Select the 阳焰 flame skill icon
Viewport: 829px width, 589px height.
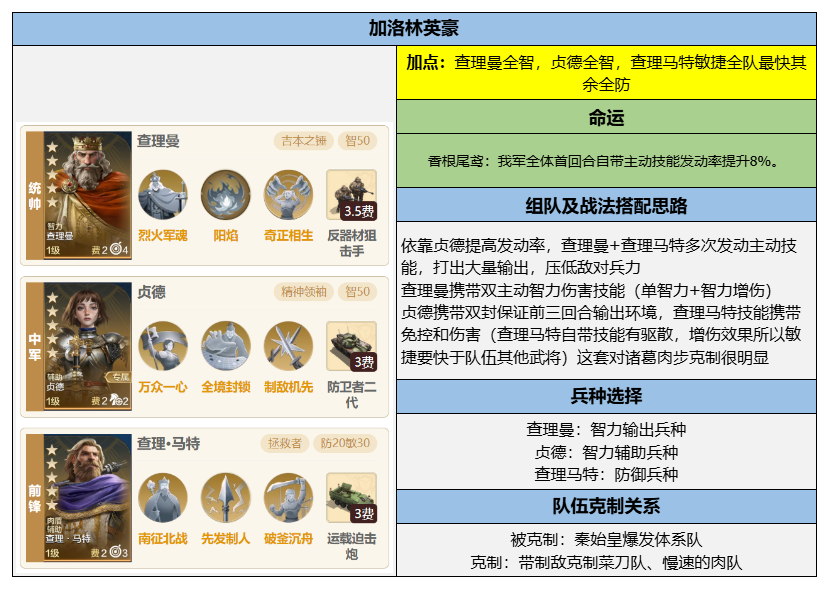coord(226,195)
